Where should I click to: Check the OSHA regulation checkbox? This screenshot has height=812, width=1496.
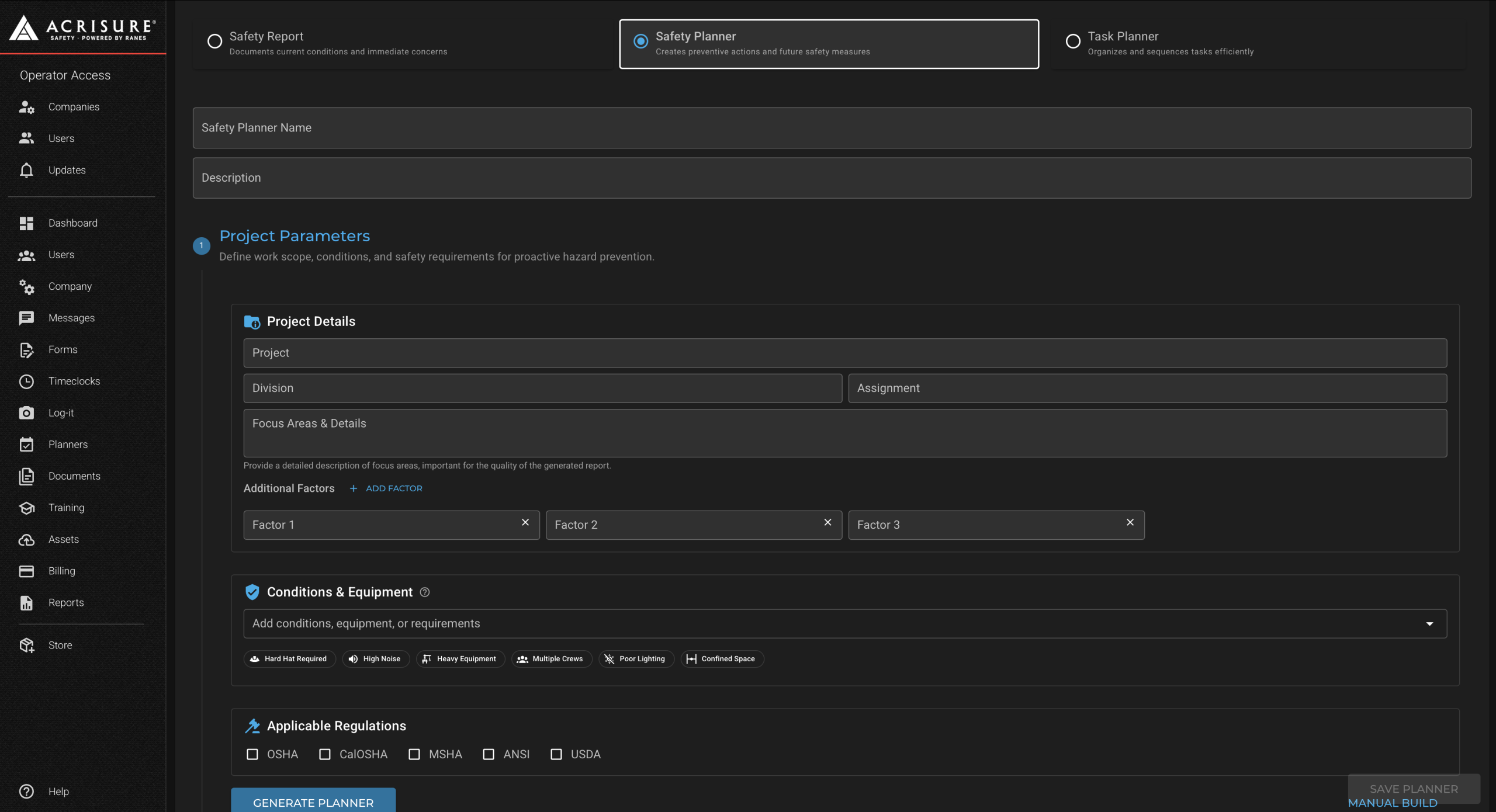click(x=252, y=754)
